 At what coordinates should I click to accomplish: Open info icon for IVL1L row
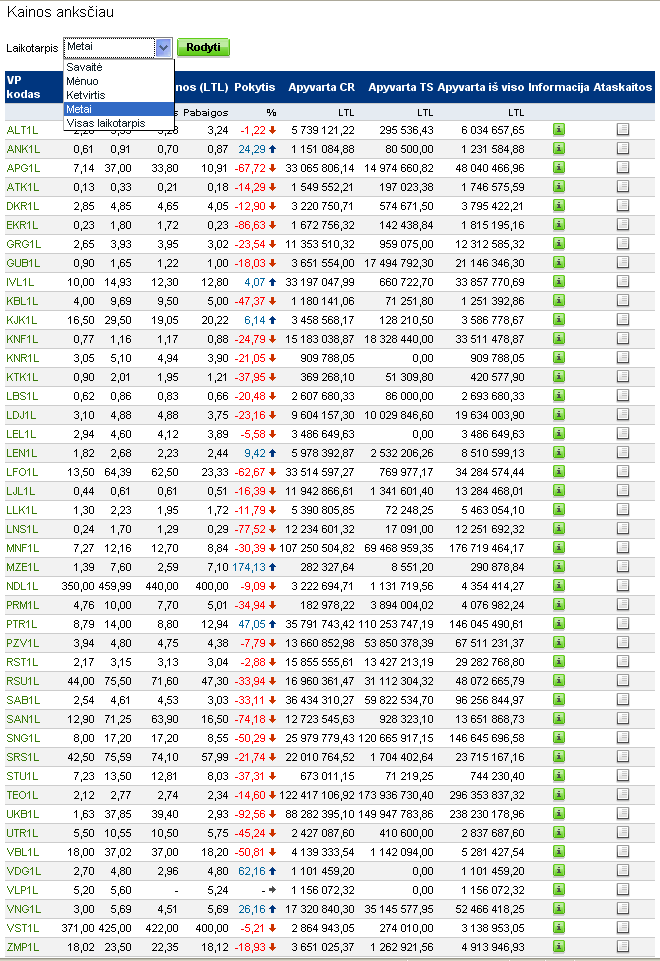pyautogui.click(x=558, y=281)
